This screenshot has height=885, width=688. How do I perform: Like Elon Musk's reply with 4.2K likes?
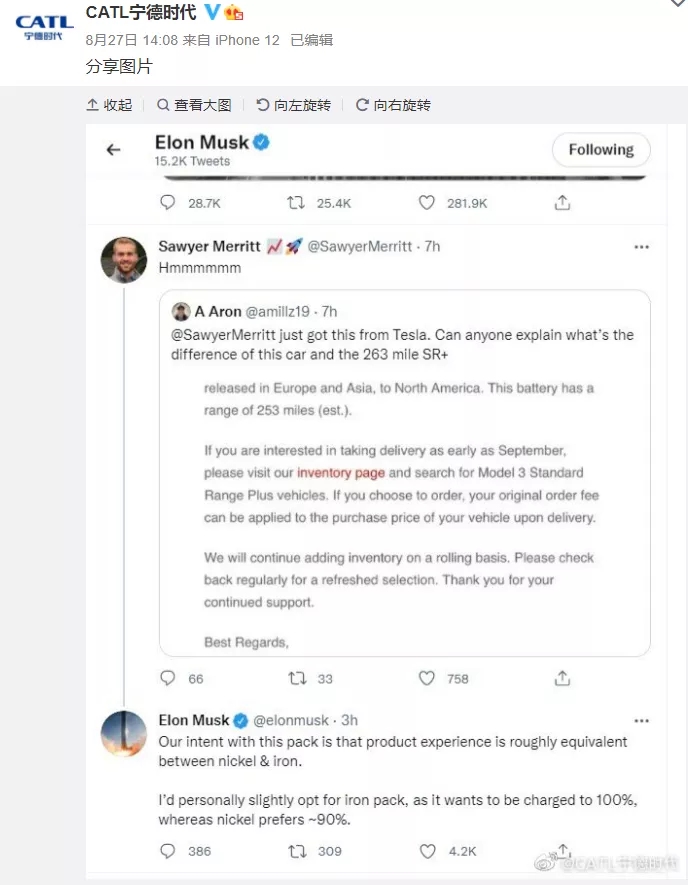pos(427,851)
